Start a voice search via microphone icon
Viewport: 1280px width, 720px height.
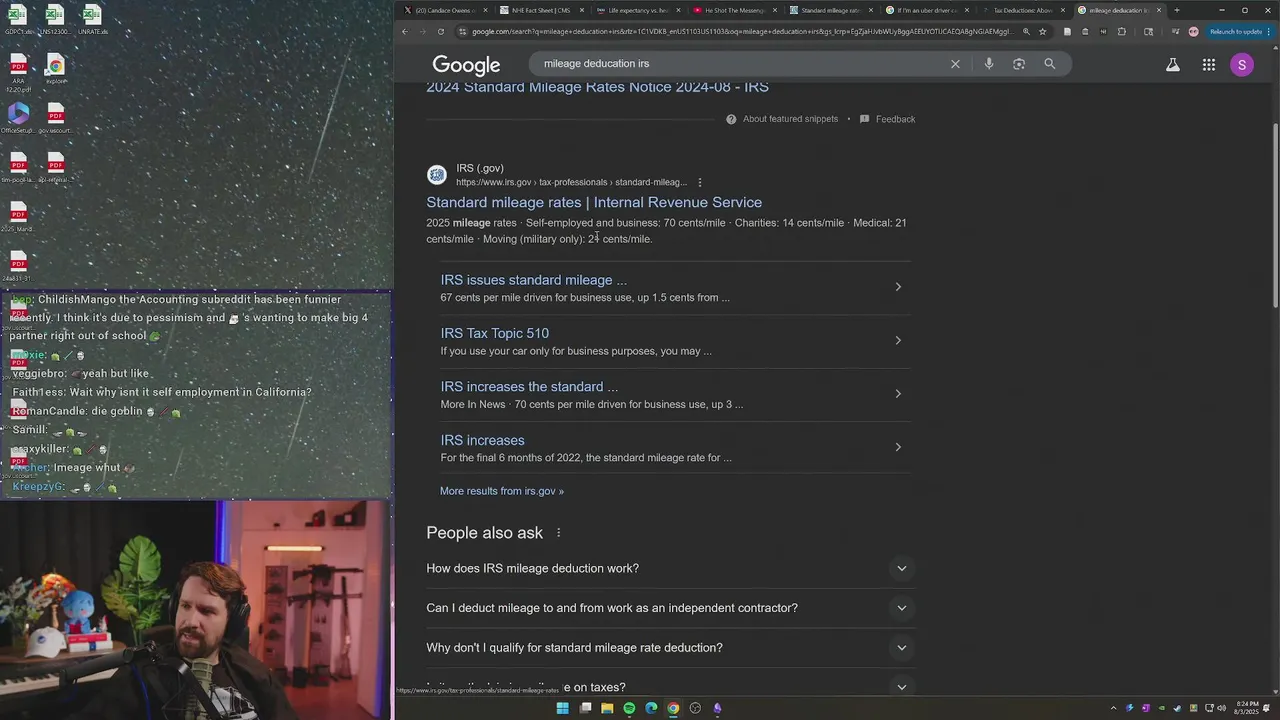989,64
